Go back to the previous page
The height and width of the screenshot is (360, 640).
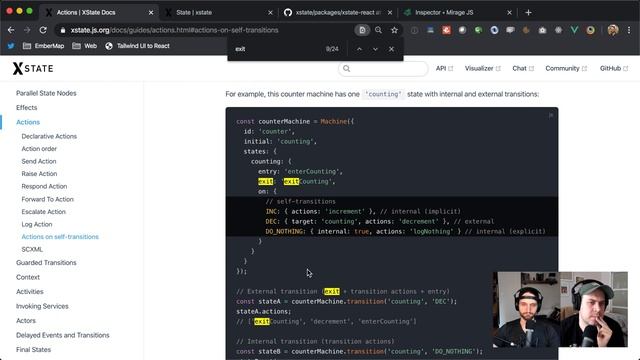click(x=11, y=30)
